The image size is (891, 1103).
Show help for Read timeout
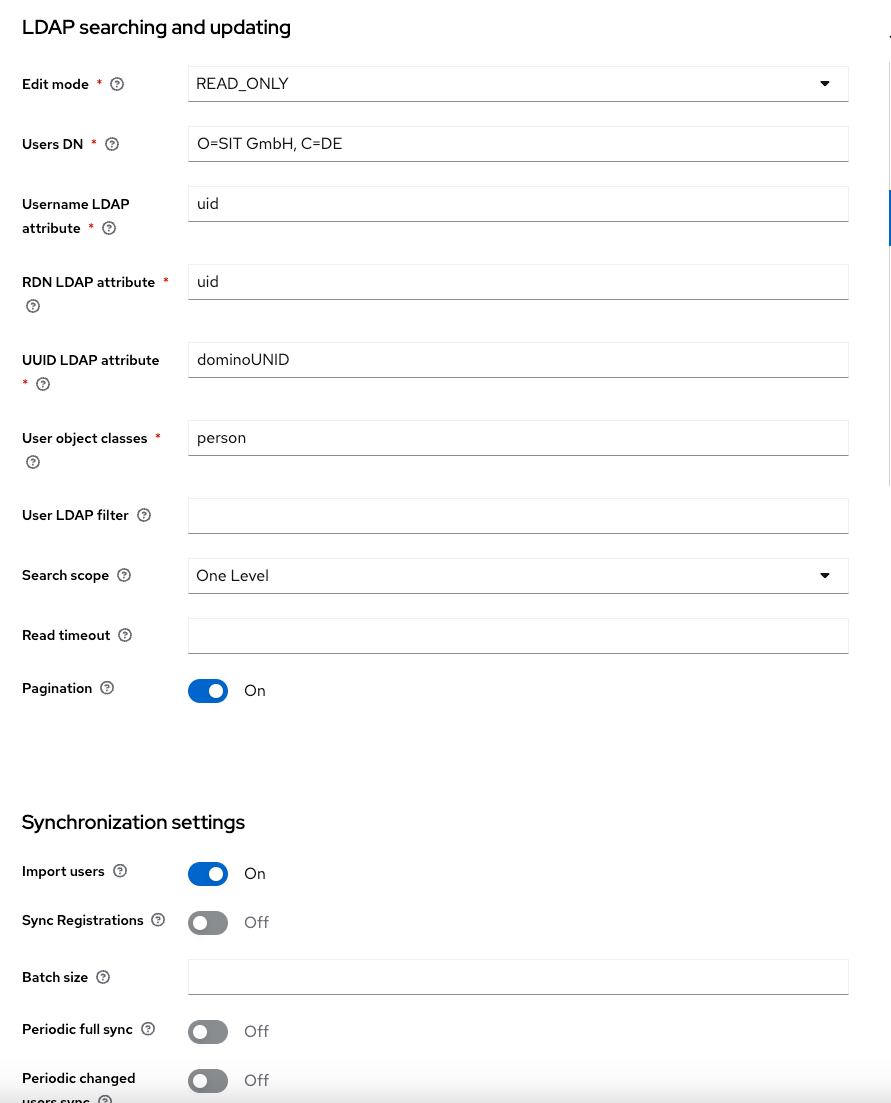tap(125, 636)
